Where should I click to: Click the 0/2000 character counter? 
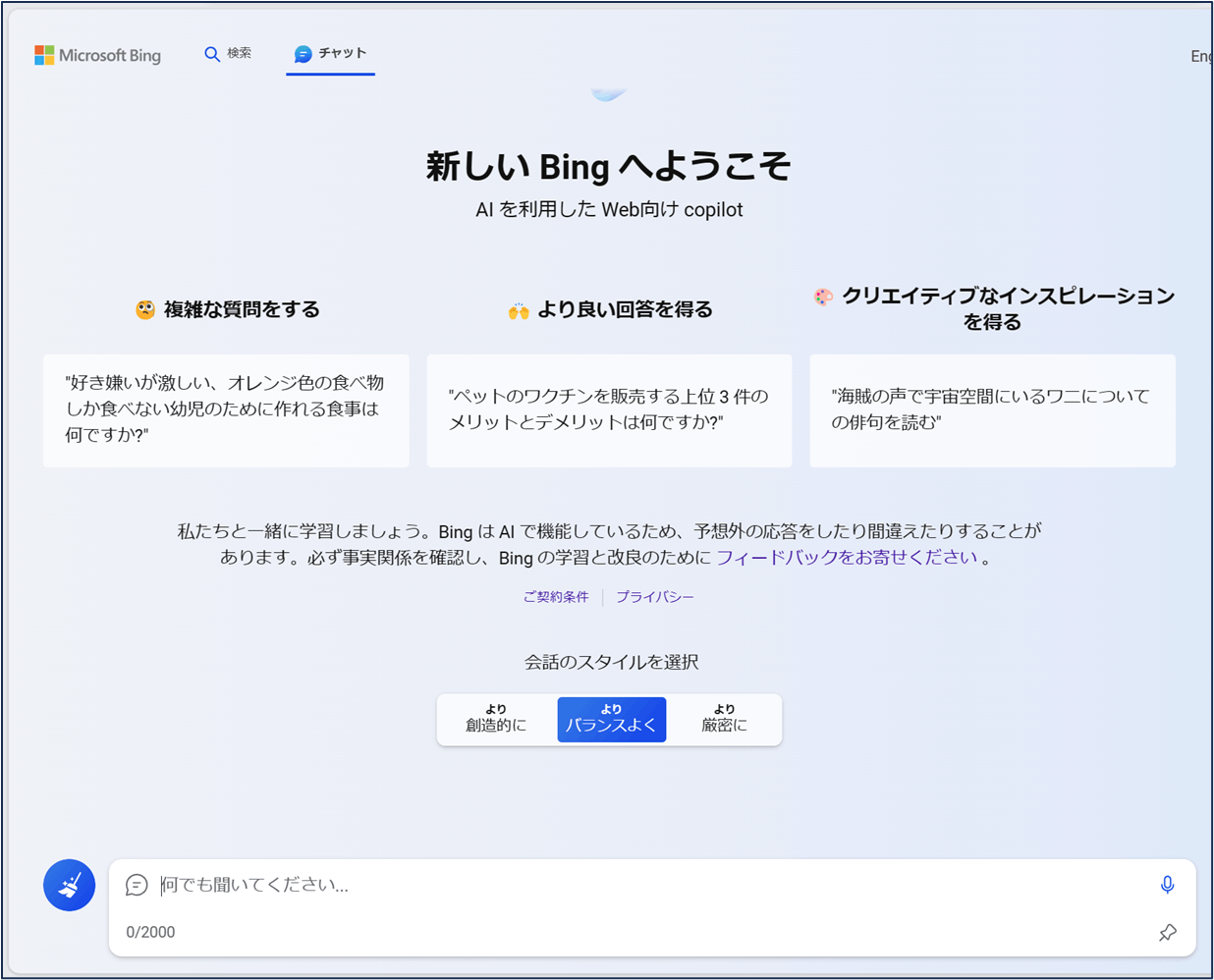pyautogui.click(x=150, y=932)
